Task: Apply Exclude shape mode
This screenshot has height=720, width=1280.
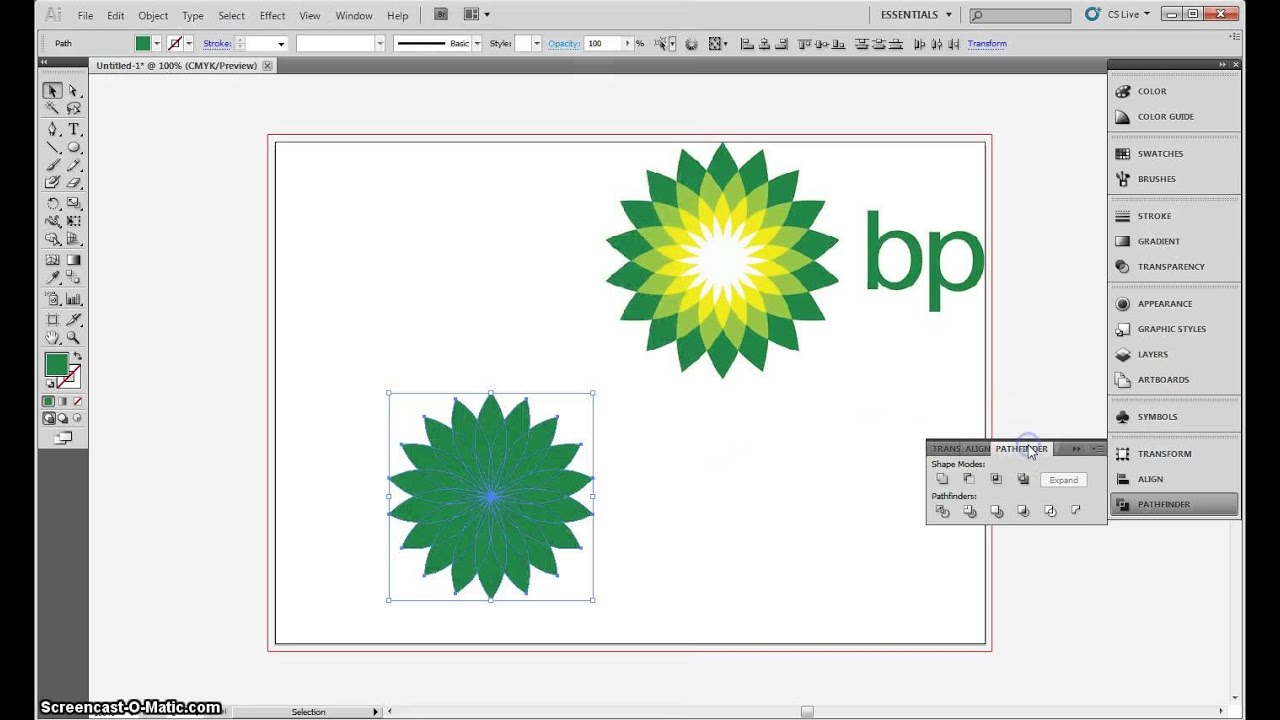Action: (1023, 480)
